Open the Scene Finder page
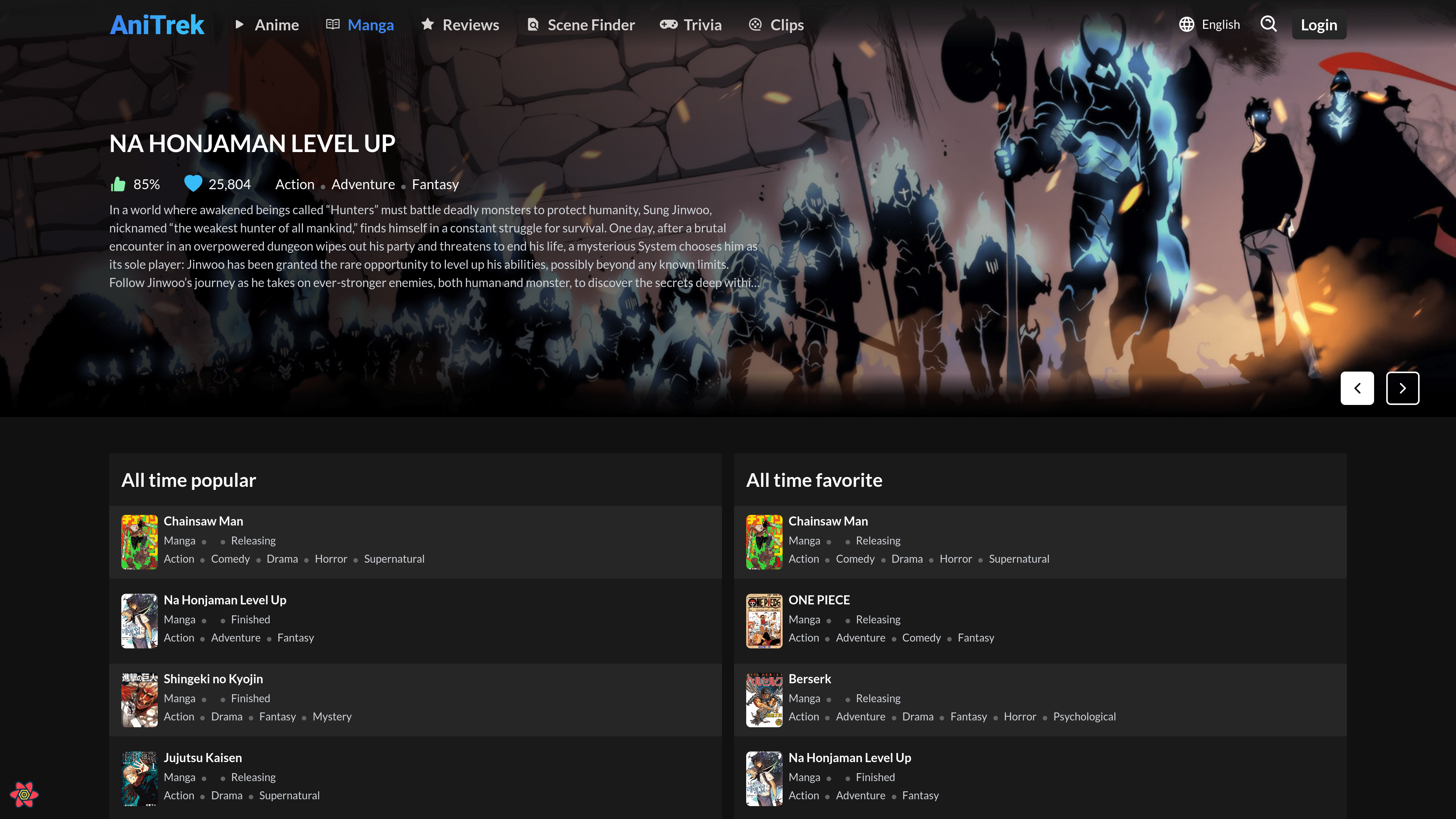The image size is (1456, 819). pos(591,25)
